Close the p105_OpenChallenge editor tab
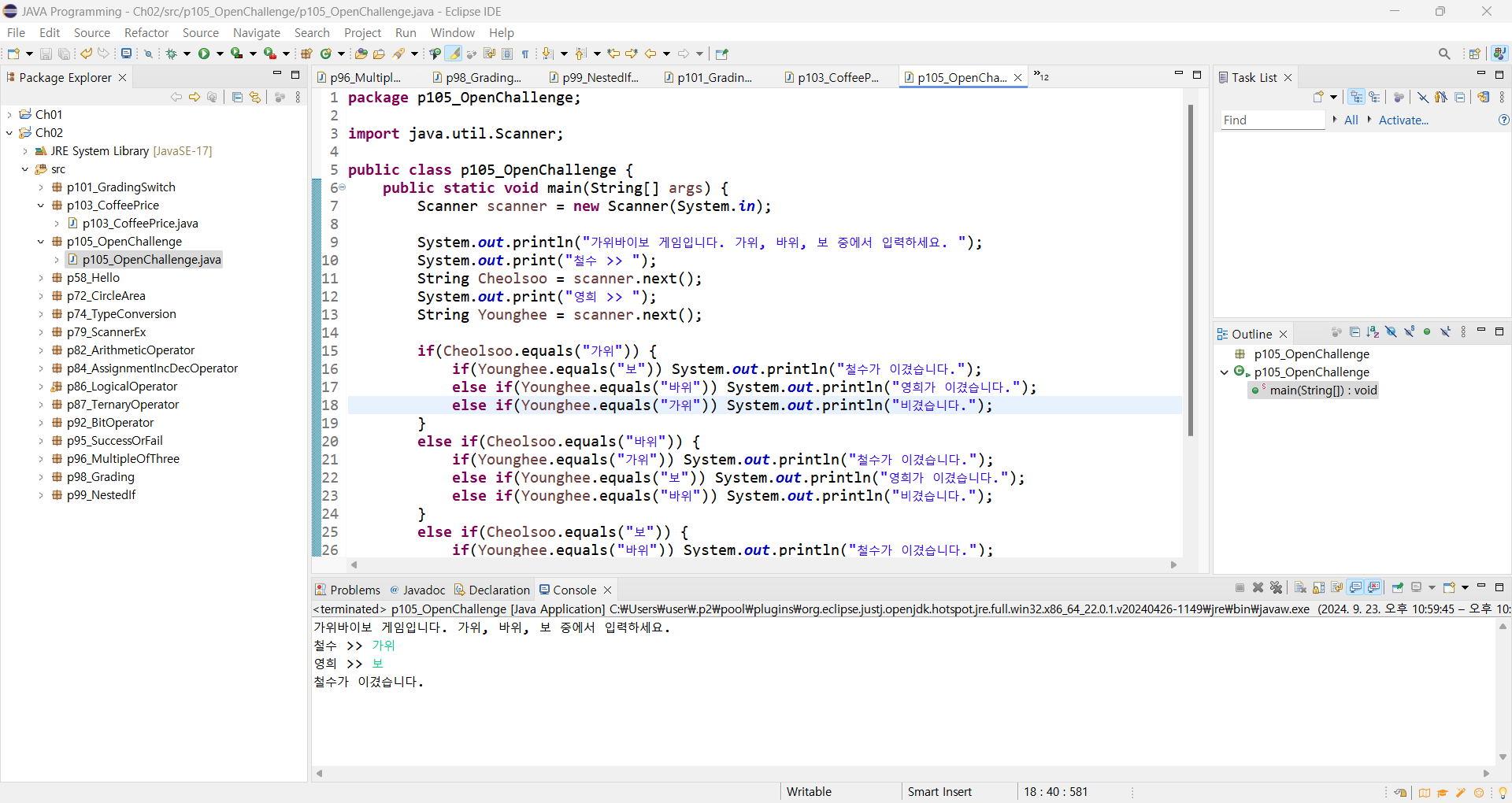 (1017, 77)
